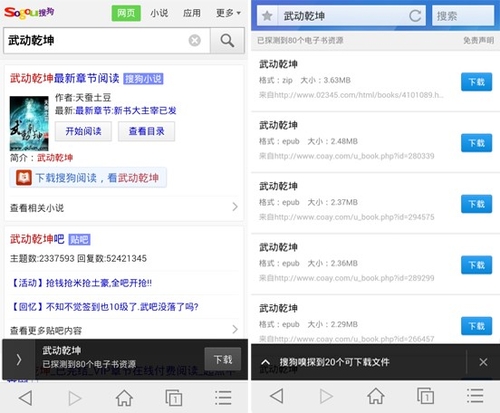Expand 查看更多贴吧内容 row
The image size is (500, 413).
pos(124,330)
